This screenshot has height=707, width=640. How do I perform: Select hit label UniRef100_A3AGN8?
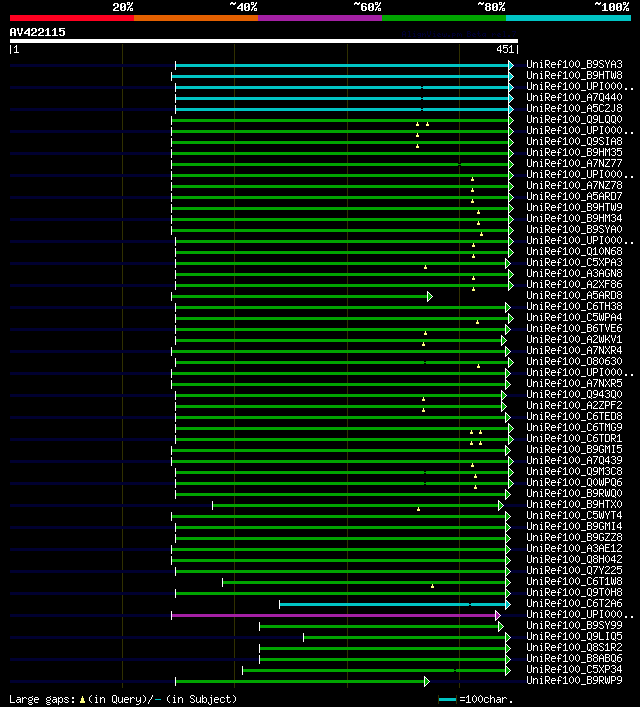coord(574,273)
